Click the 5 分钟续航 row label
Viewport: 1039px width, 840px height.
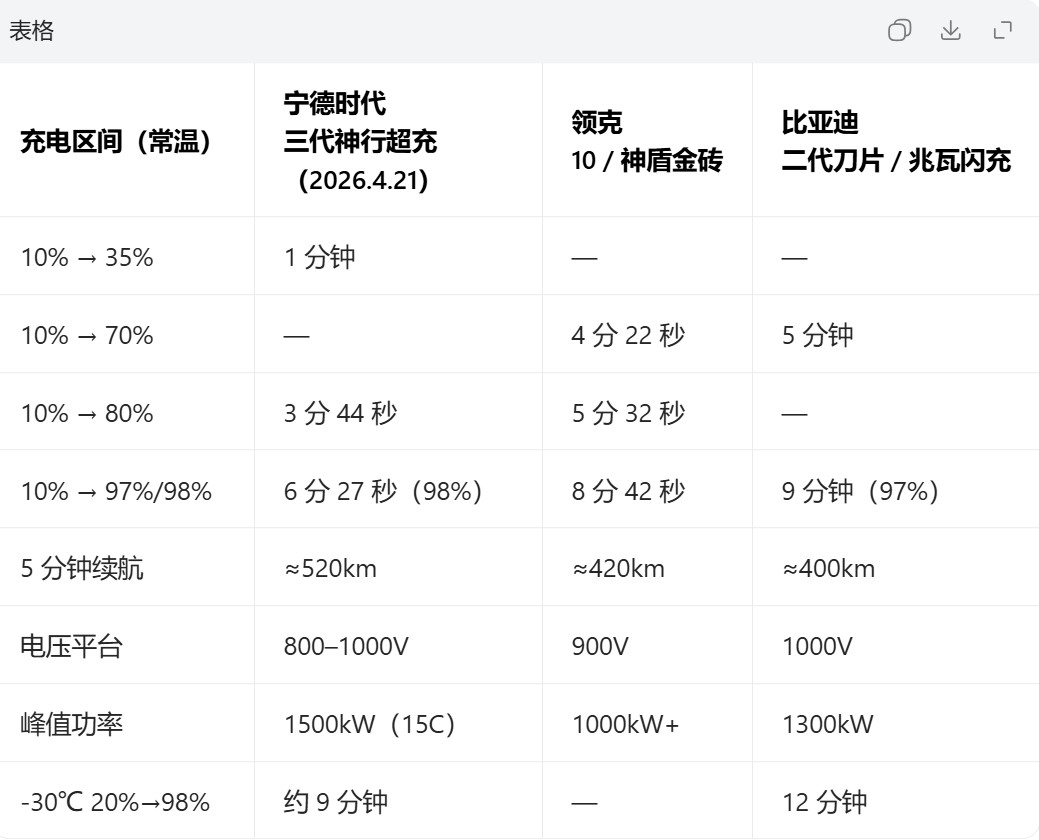tap(66, 566)
